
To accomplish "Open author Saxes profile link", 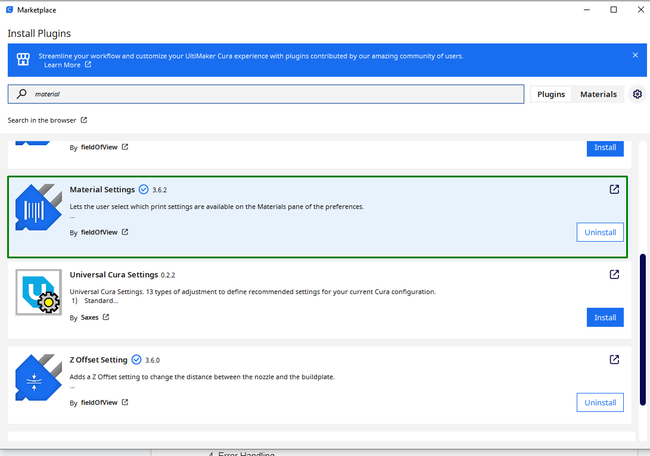I will tap(91, 317).
